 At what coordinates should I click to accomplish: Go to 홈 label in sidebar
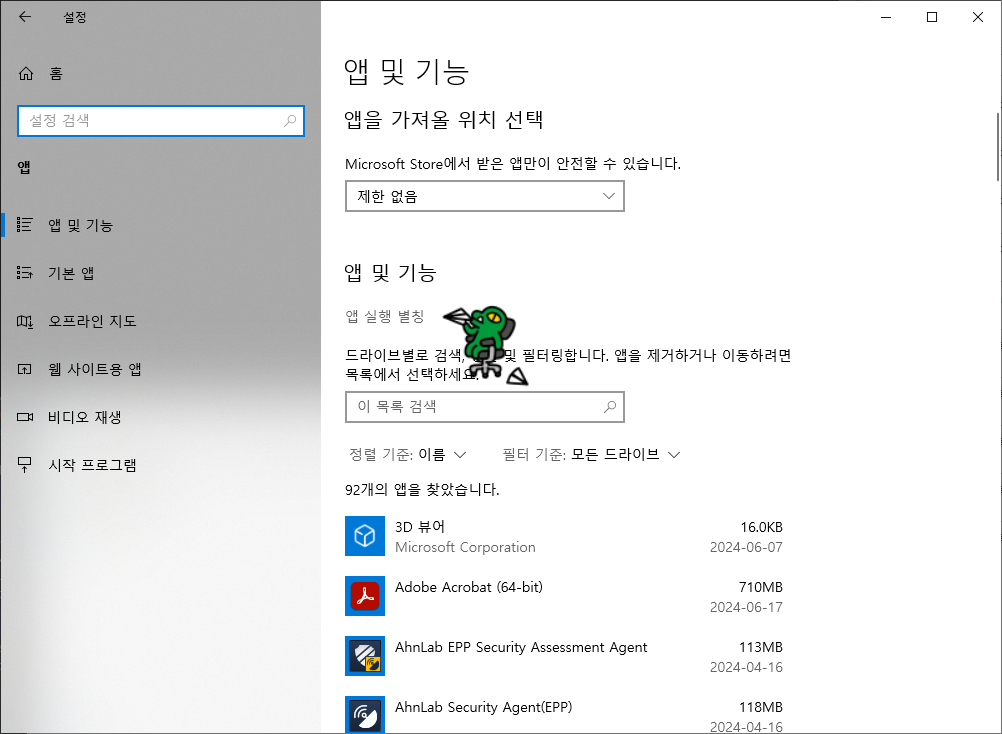point(56,74)
